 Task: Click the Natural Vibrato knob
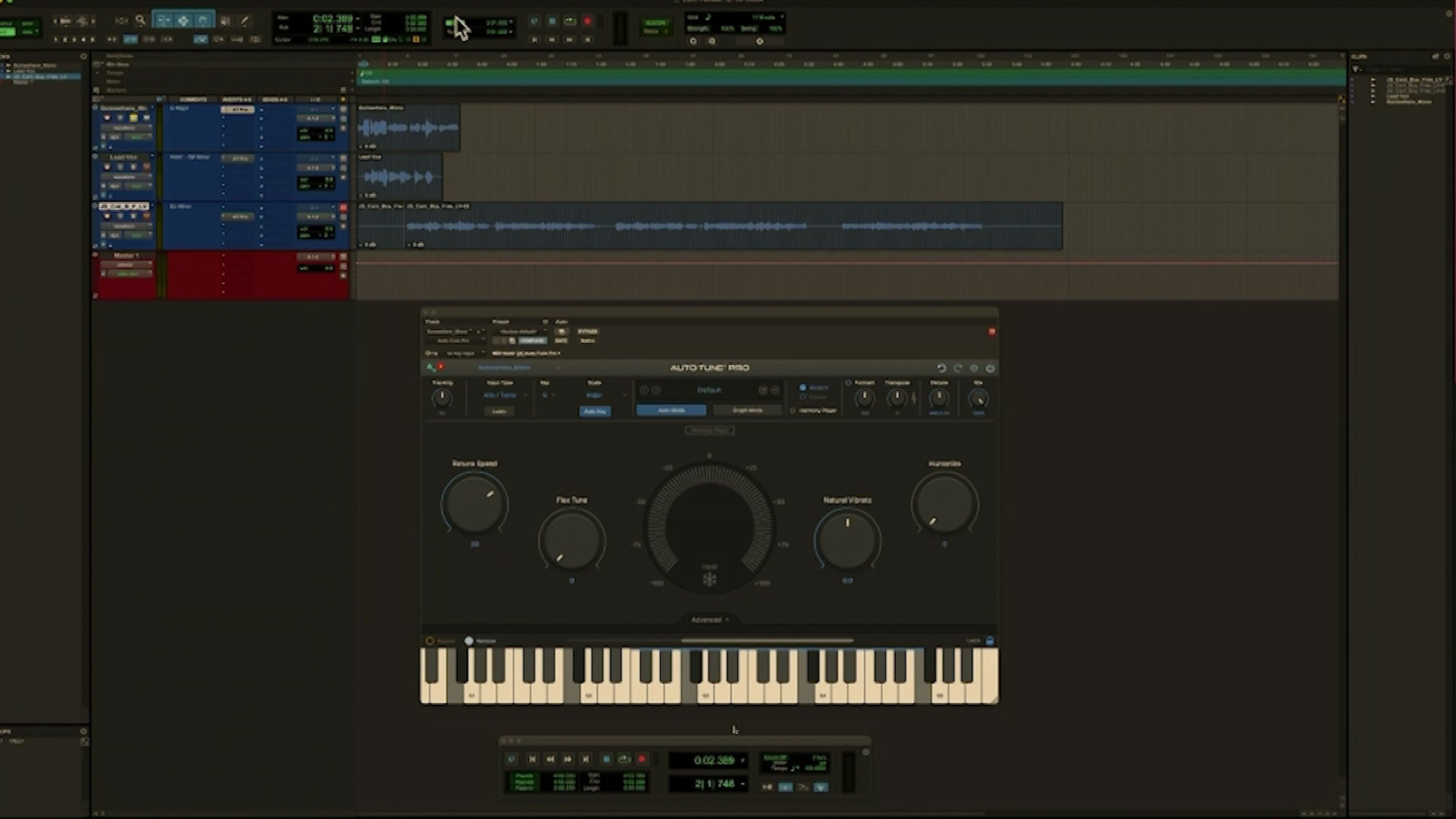(847, 540)
